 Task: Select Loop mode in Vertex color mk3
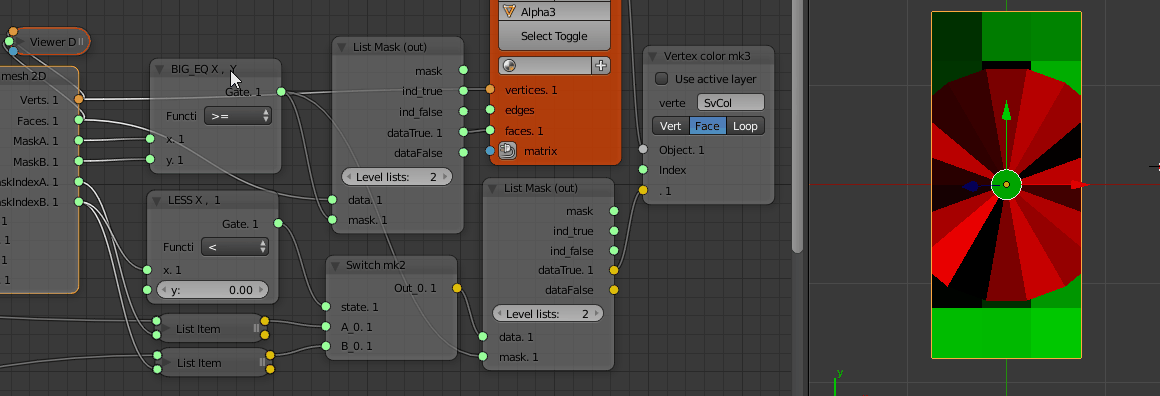coord(745,126)
